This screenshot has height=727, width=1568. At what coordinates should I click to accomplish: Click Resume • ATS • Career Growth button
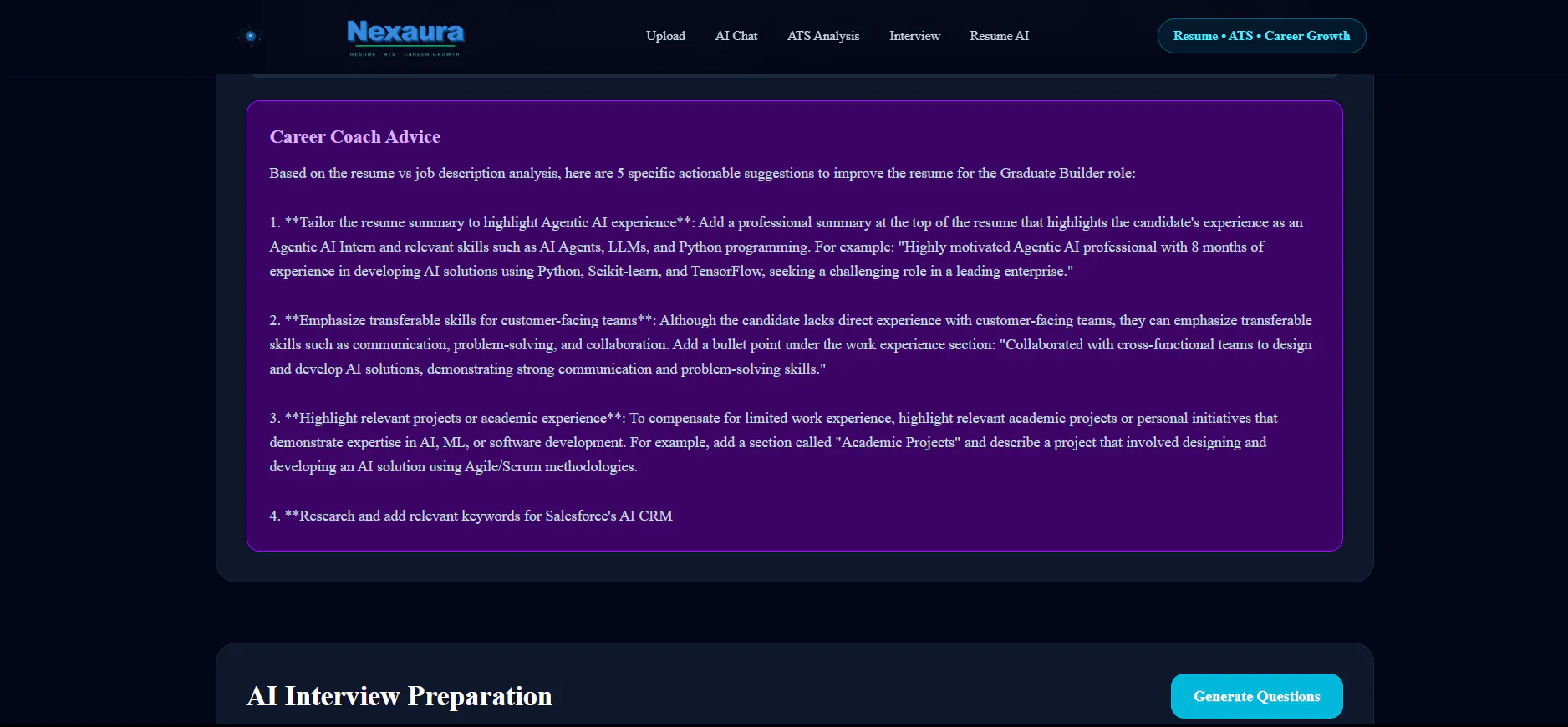1261,36
